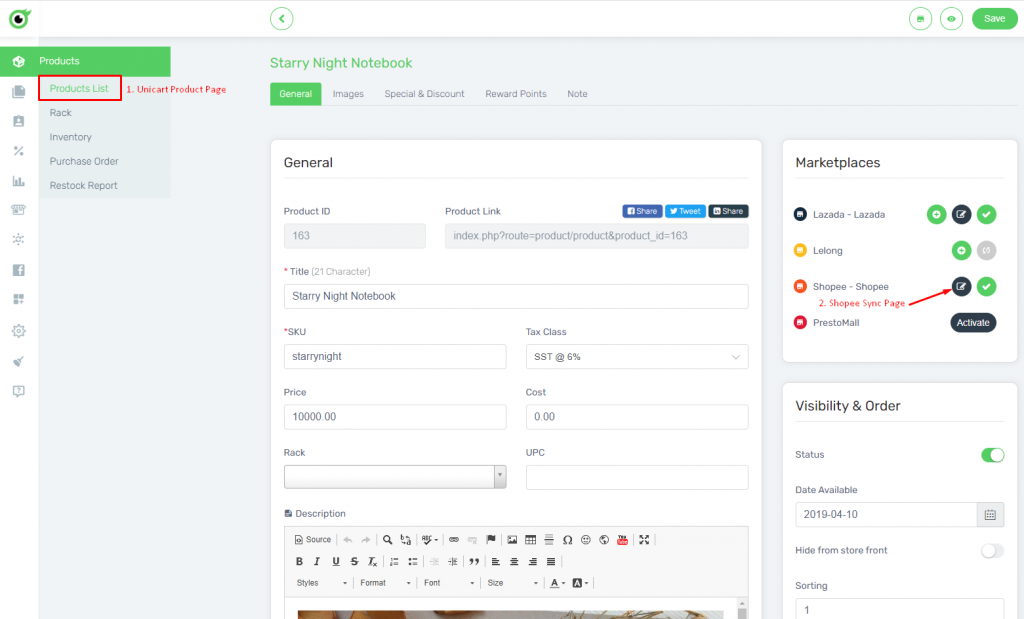Click the Lelong green plus icon

tap(961, 251)
